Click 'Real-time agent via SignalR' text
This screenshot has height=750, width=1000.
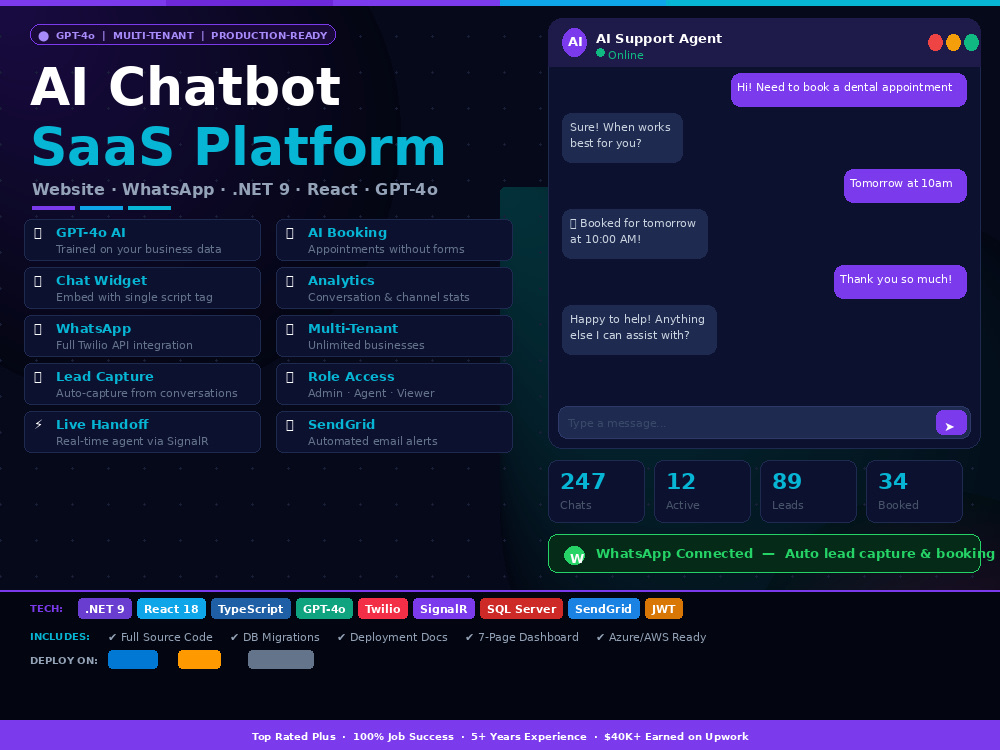pyautogui.click(x=132, y=441)
